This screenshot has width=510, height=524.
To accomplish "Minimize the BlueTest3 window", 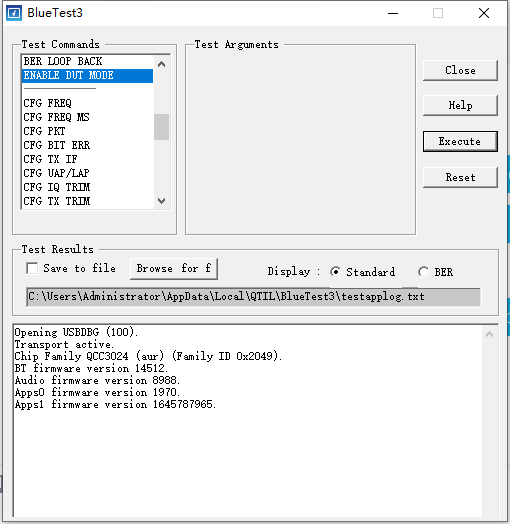I will click(x=393, y=13).
